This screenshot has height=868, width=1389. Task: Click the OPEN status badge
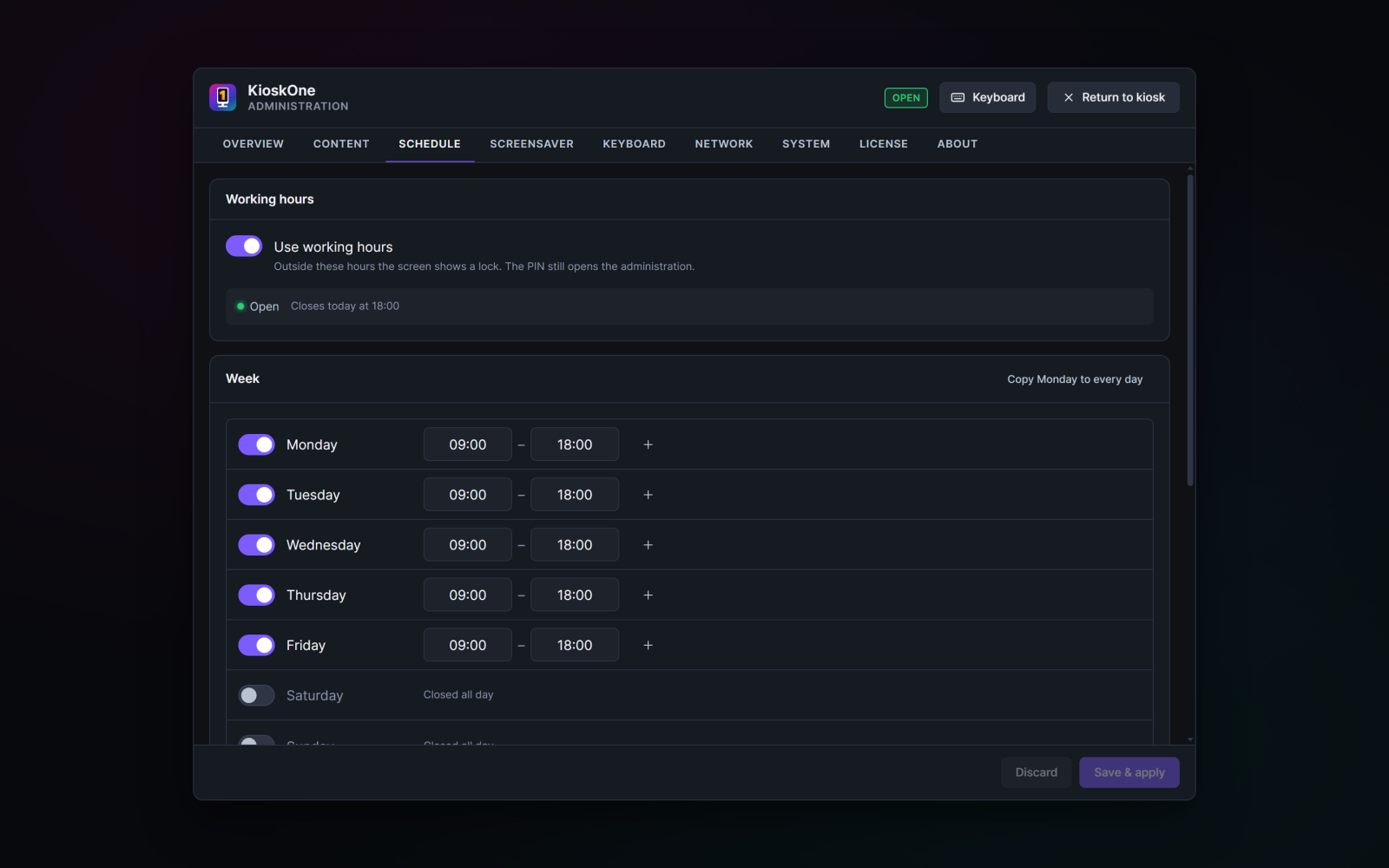[906, 98]
